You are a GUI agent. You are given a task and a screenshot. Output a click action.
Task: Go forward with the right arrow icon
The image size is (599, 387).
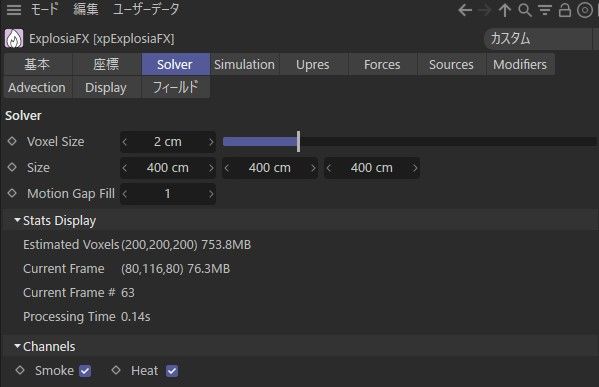[485, 10]
